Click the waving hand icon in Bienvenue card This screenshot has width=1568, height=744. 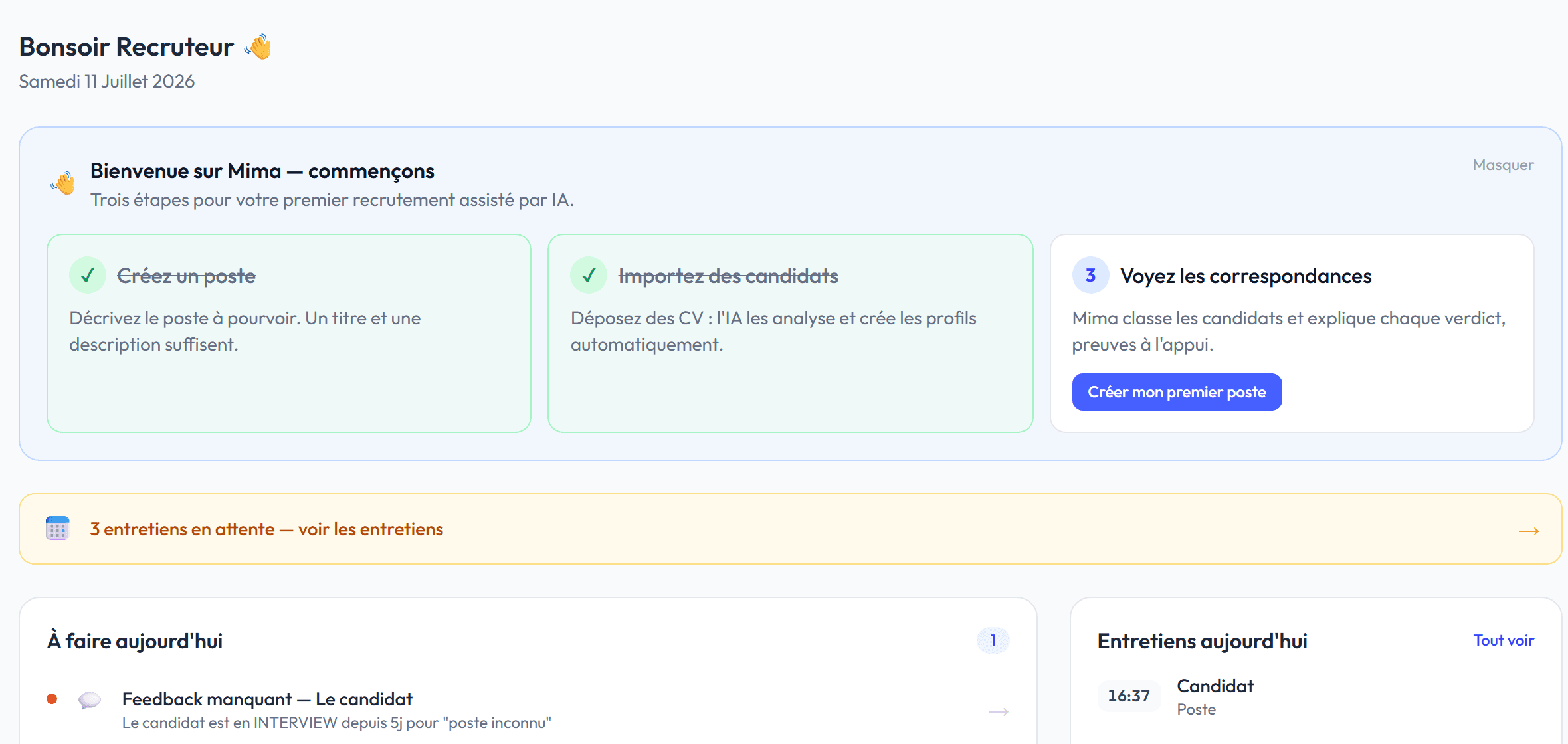click(63, 183)
